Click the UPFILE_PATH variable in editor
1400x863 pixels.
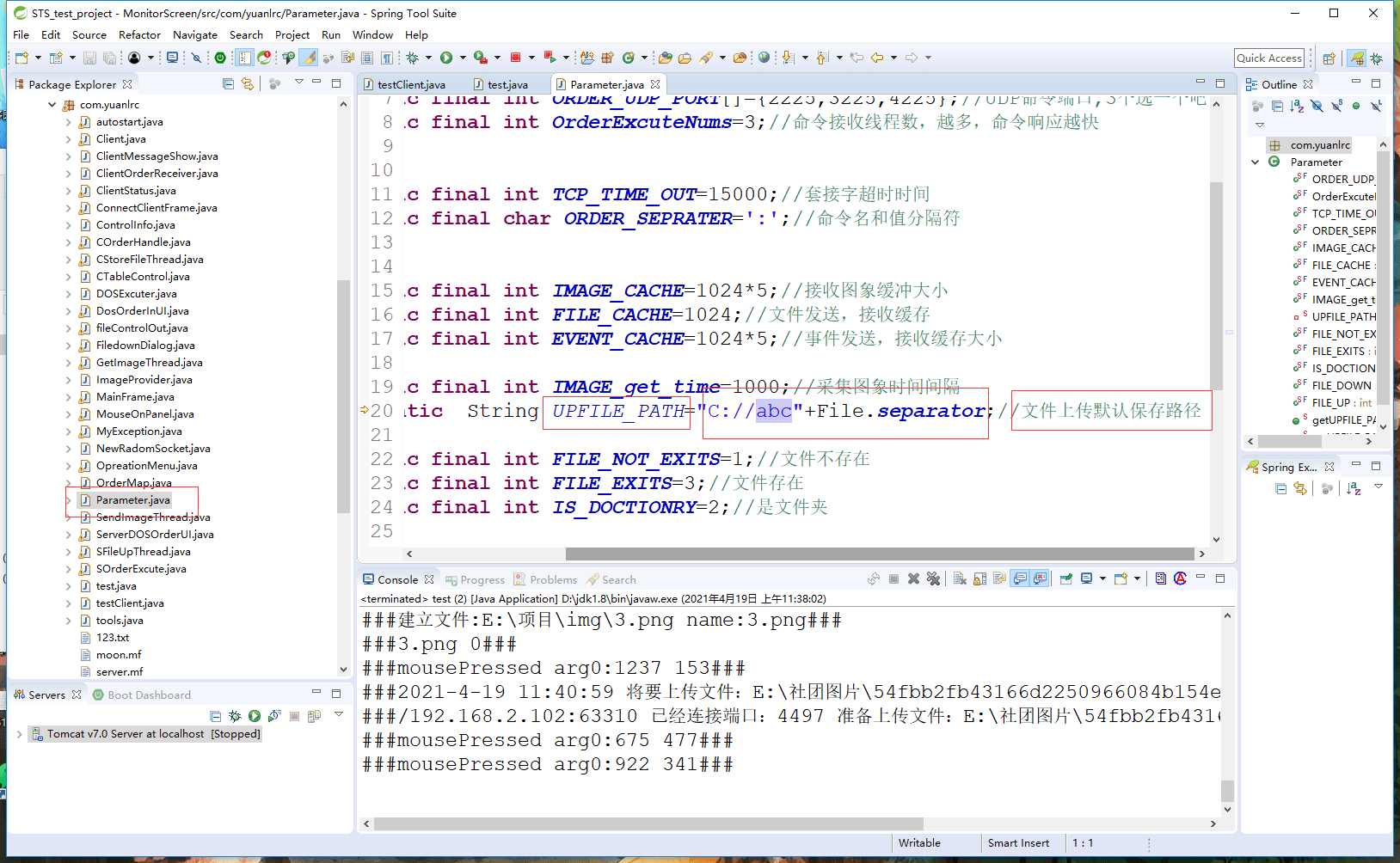click(x=618, y=411)
